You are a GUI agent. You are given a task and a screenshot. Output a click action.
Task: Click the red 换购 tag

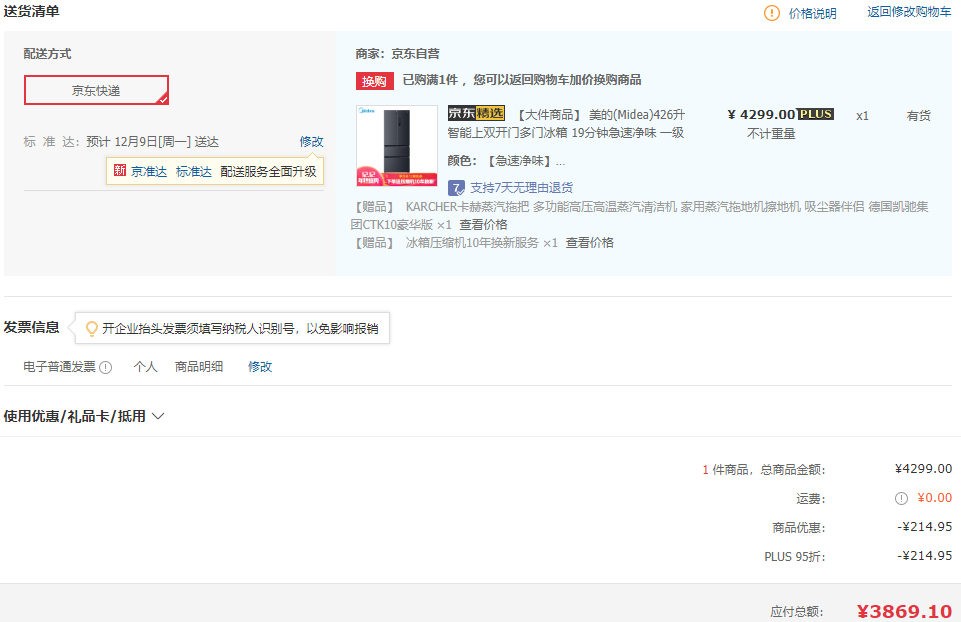click(374, 81)
